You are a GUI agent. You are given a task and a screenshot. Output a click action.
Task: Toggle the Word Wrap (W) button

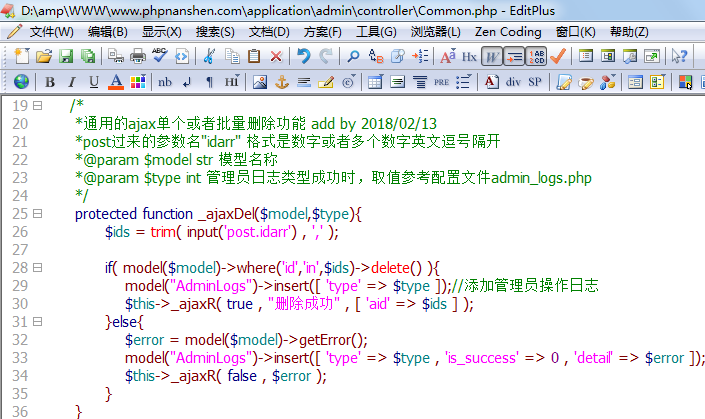tap(492, 56)
